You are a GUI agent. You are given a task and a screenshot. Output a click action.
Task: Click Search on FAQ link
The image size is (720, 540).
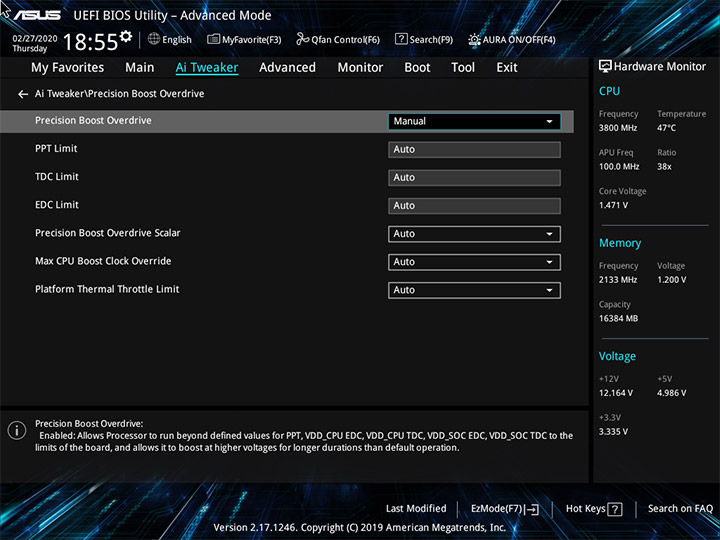point(681,508)
